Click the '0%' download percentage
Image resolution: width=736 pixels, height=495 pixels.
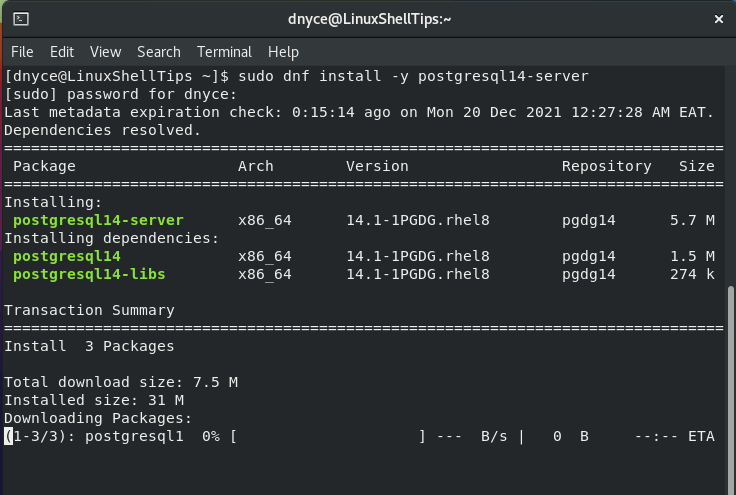tap(211, 436)
